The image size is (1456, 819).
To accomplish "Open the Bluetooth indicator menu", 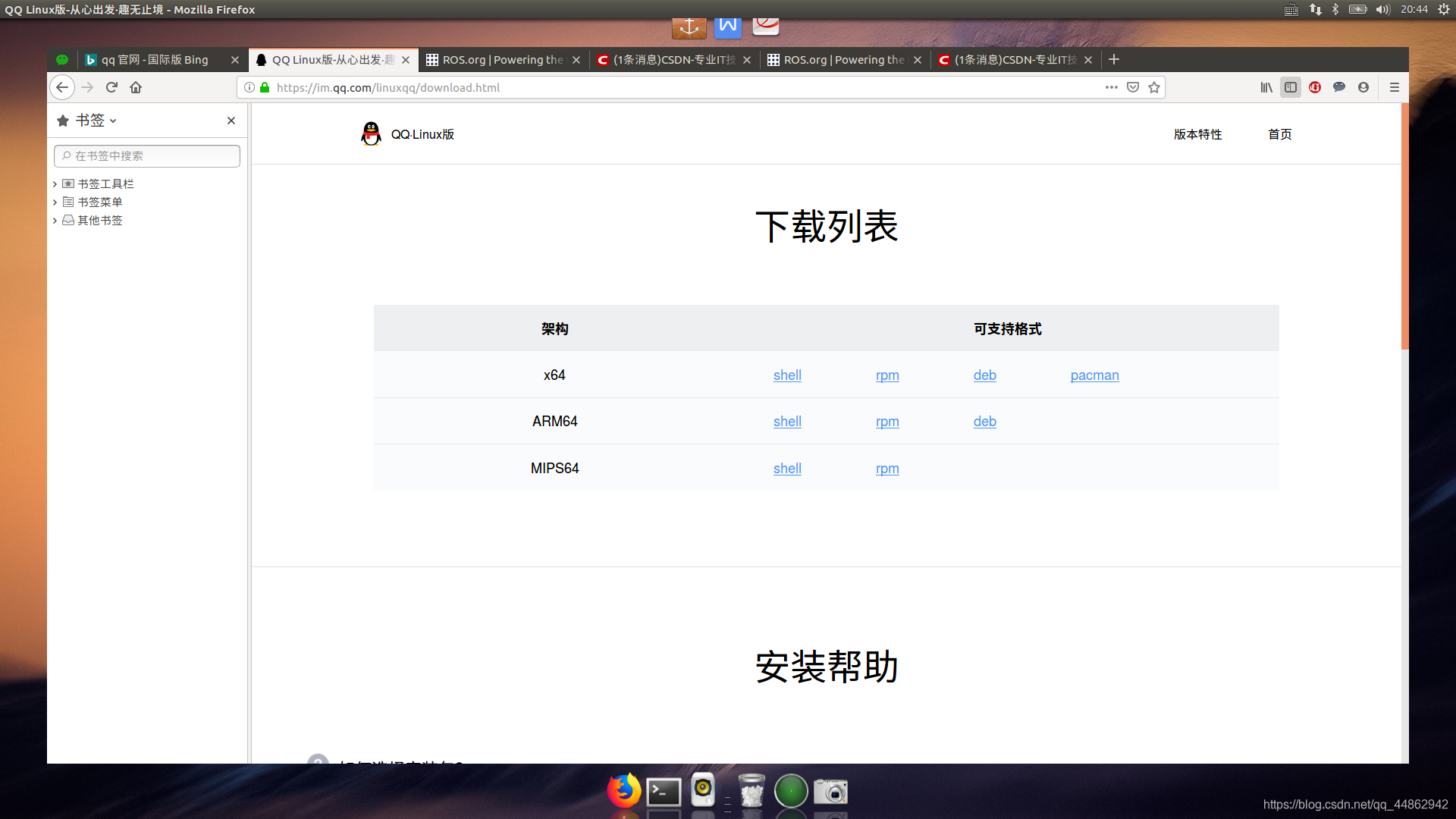I will (1335, 9).
